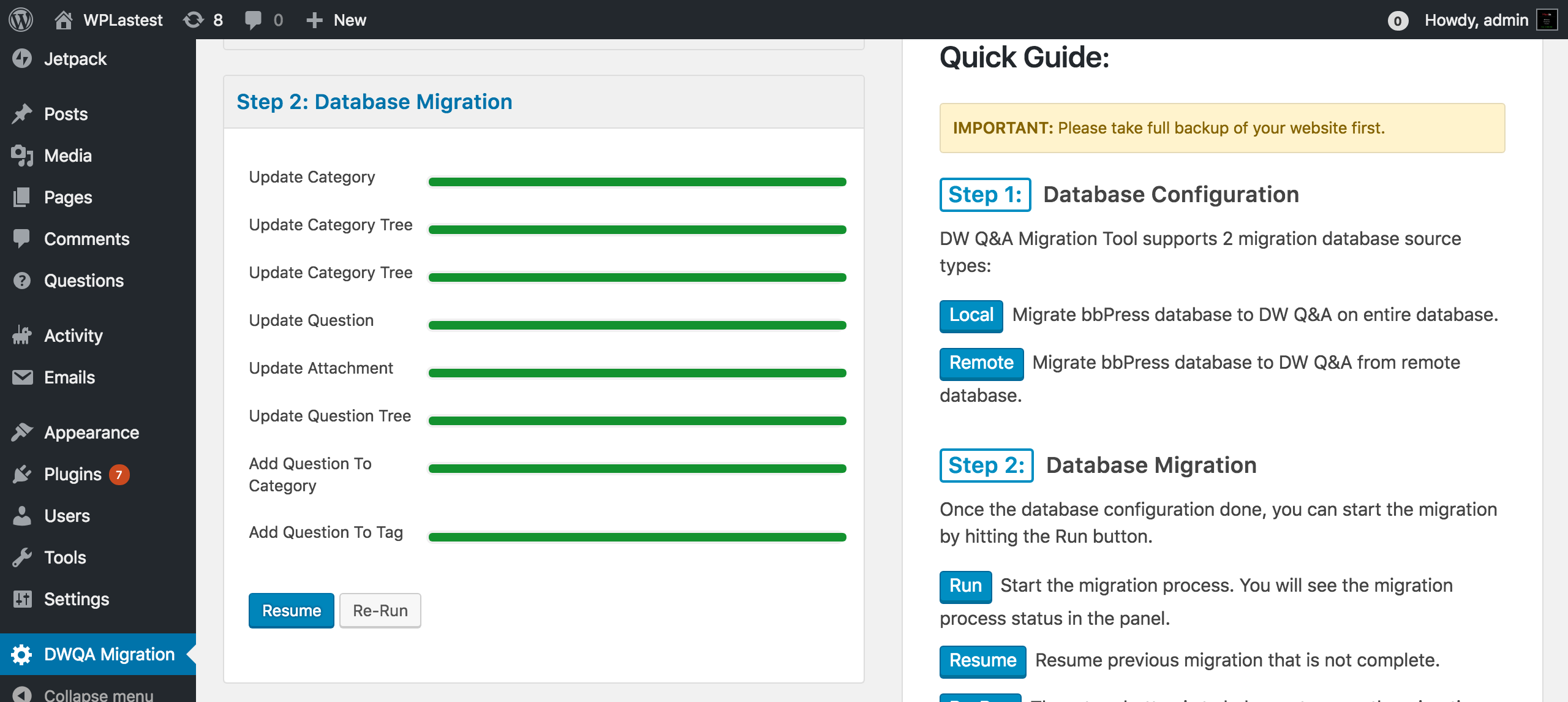This screenshot has width=1568, height=702.
Task: Select the Posts pushpin icon
Action: 22,114
